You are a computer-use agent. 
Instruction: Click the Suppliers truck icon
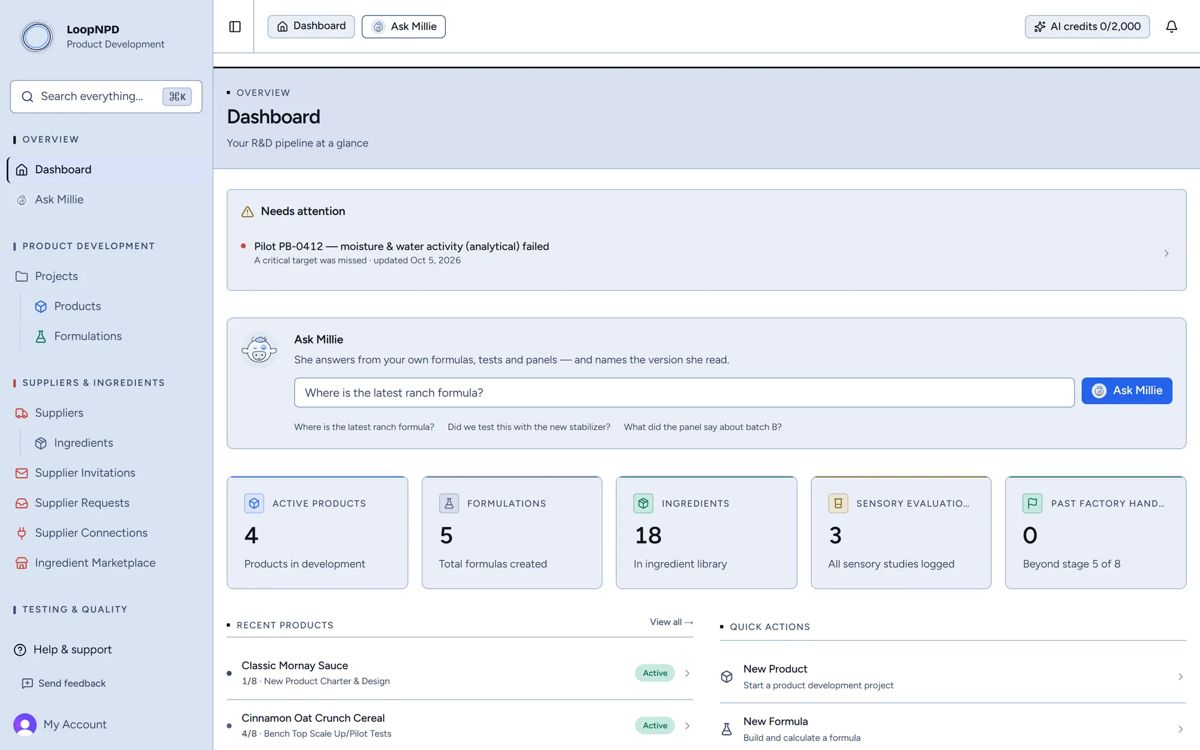pos(22,413)
